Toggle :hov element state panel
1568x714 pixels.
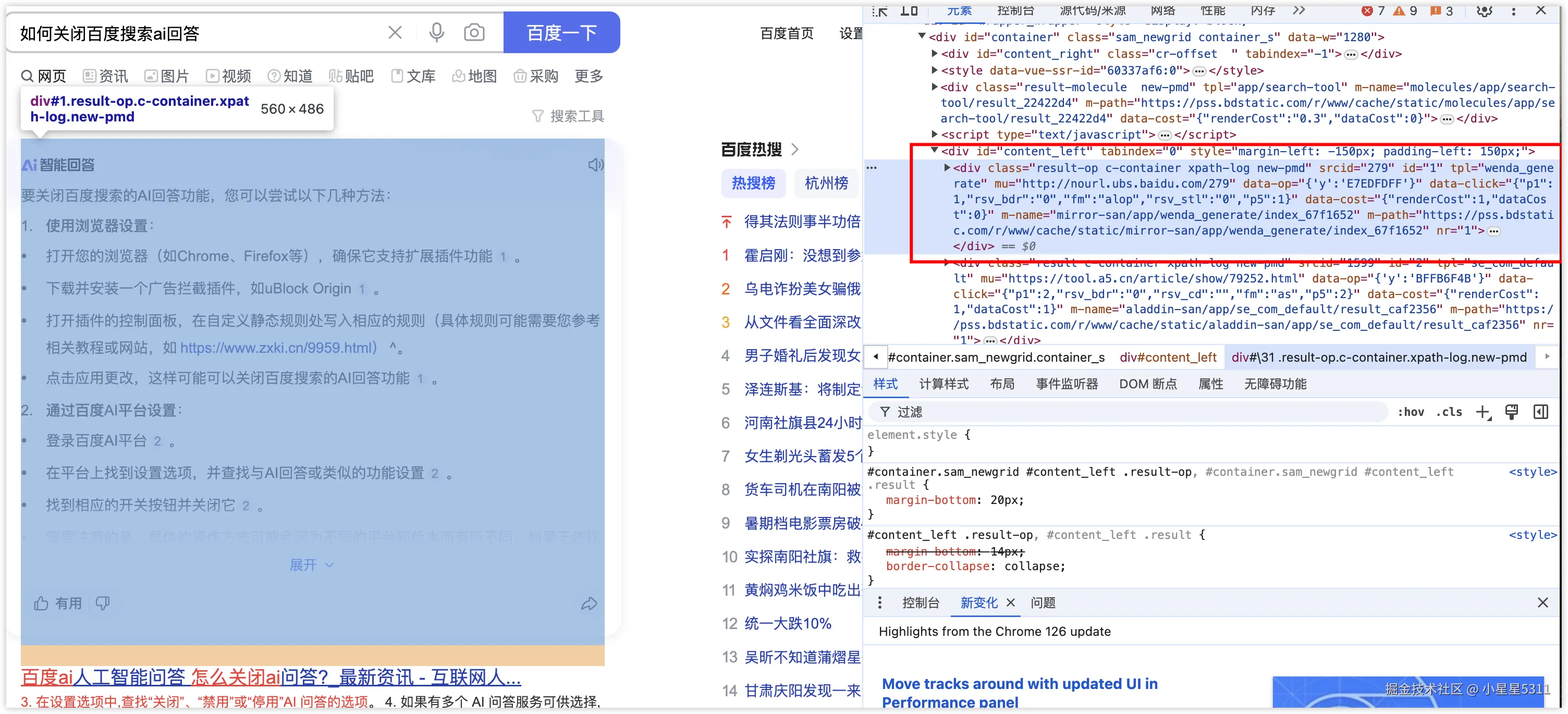pyautogui.click(x=1411, y=412)
